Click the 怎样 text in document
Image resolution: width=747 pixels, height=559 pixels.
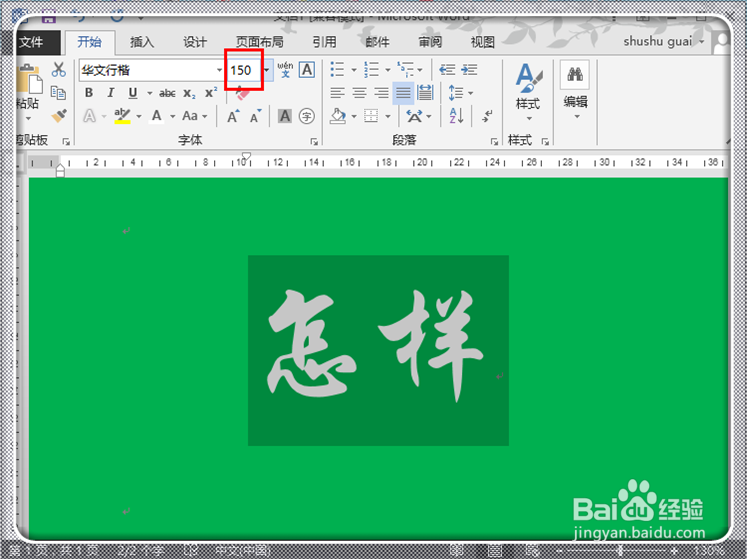point(375,346)
